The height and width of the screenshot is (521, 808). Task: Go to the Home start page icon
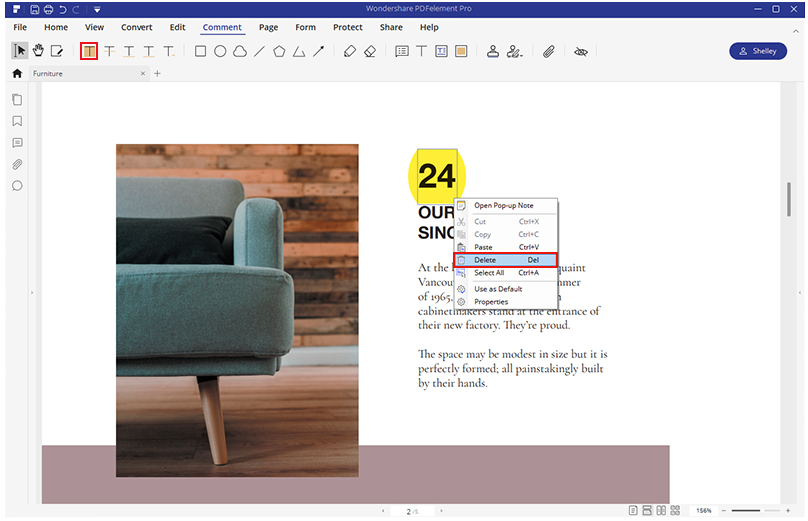point(17,73)
